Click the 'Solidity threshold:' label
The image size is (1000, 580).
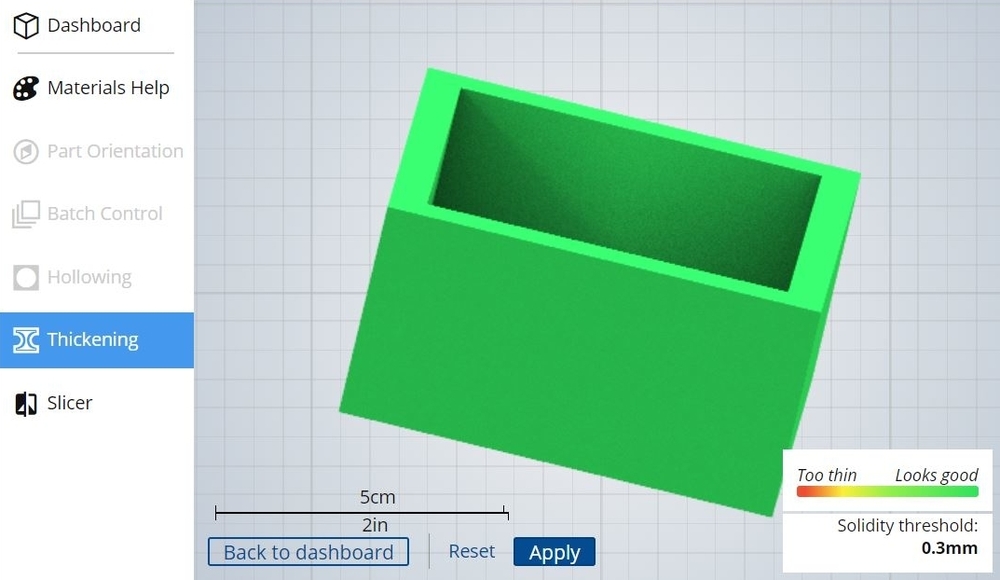click(x=907, y=526)
